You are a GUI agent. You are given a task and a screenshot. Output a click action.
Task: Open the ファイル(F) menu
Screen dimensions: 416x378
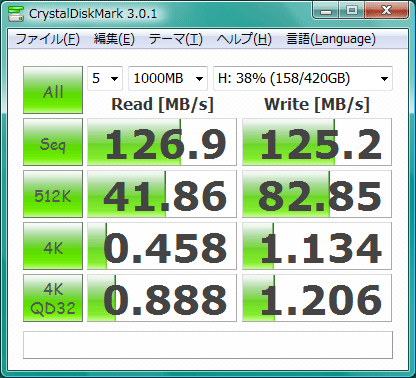[x=48, y=39]
